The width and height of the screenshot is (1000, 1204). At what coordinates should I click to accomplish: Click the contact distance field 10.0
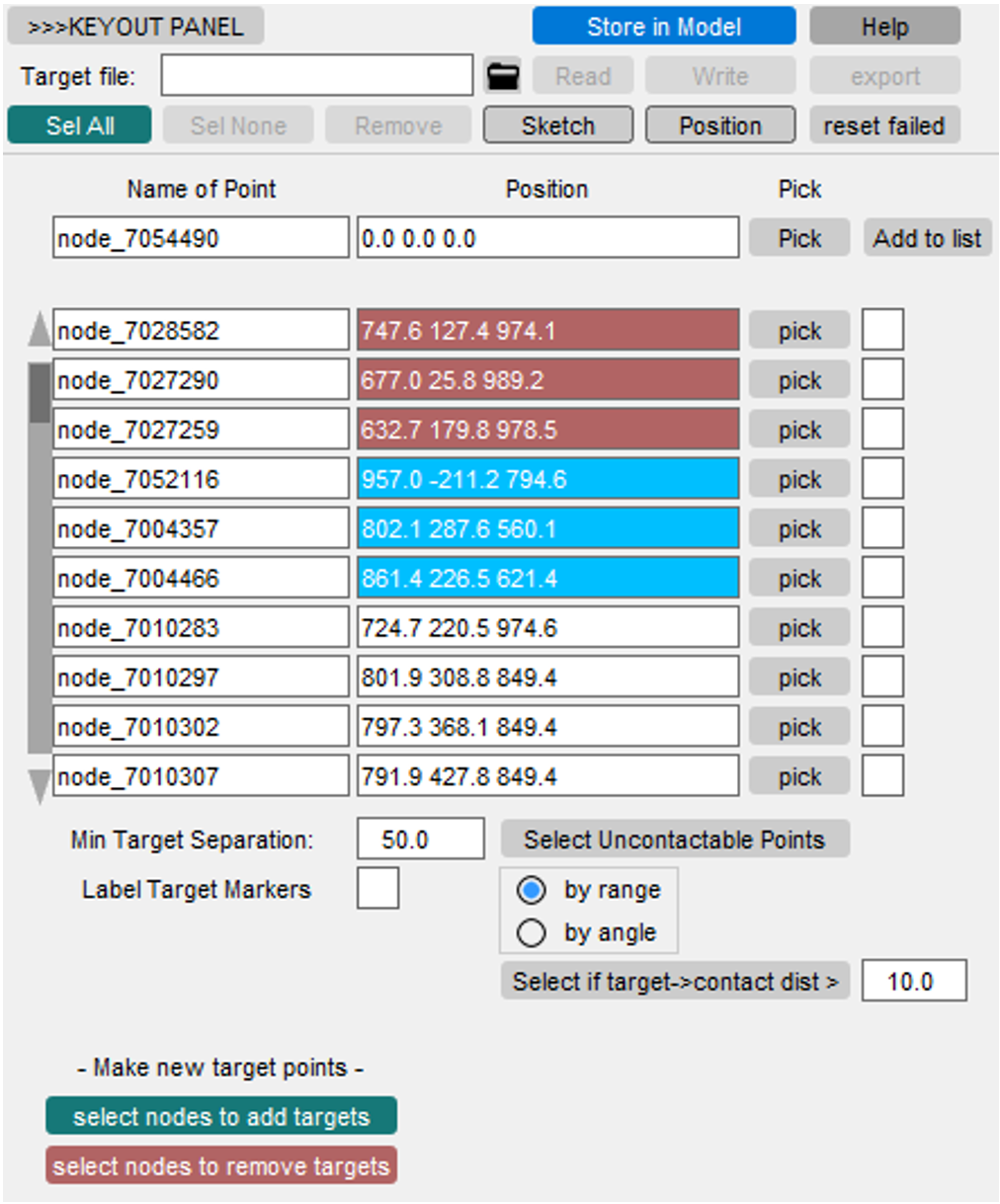[x=914, y=981]
